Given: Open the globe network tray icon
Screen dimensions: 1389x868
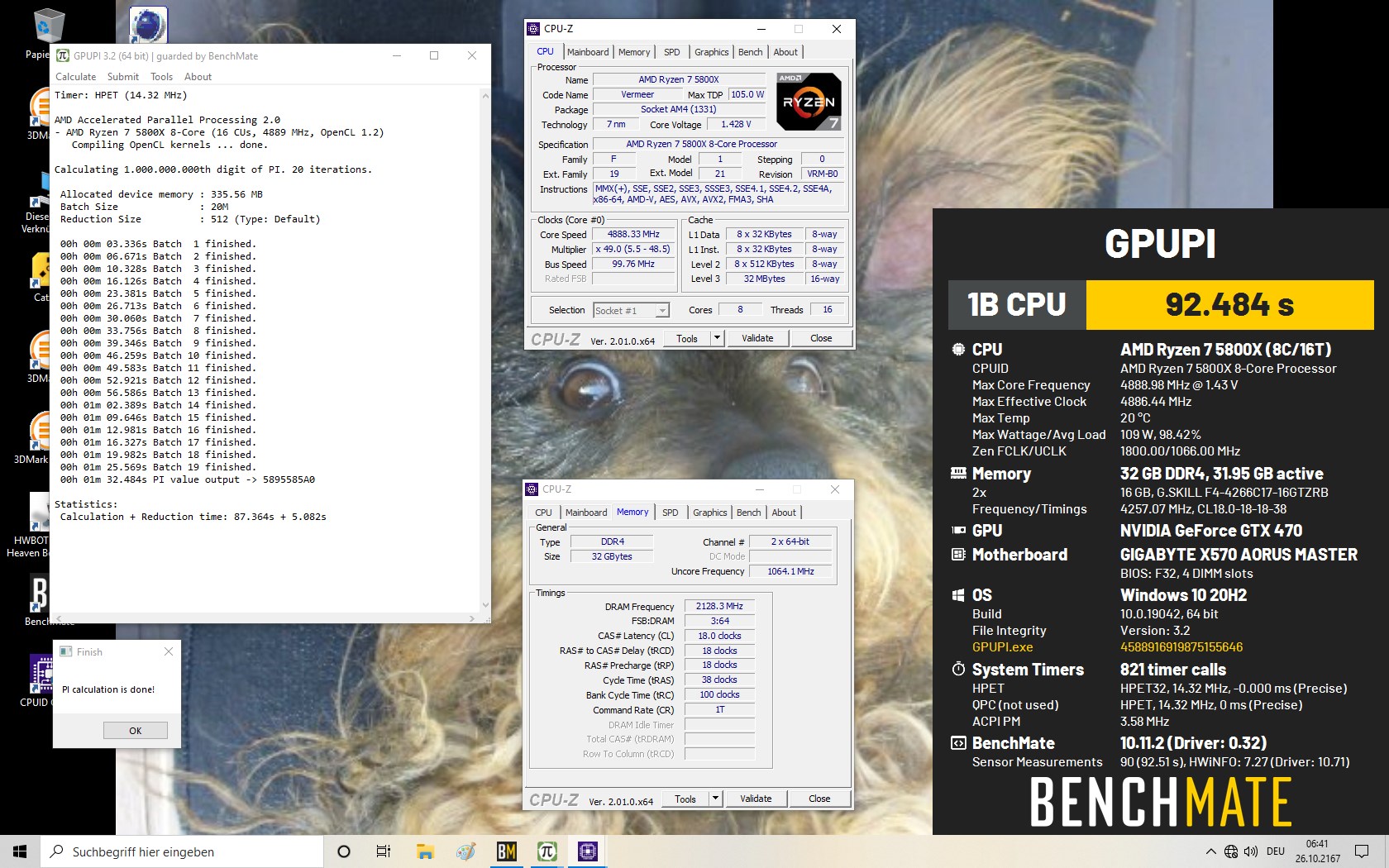Looking at the screenshot, I should tap(1231, 851).
